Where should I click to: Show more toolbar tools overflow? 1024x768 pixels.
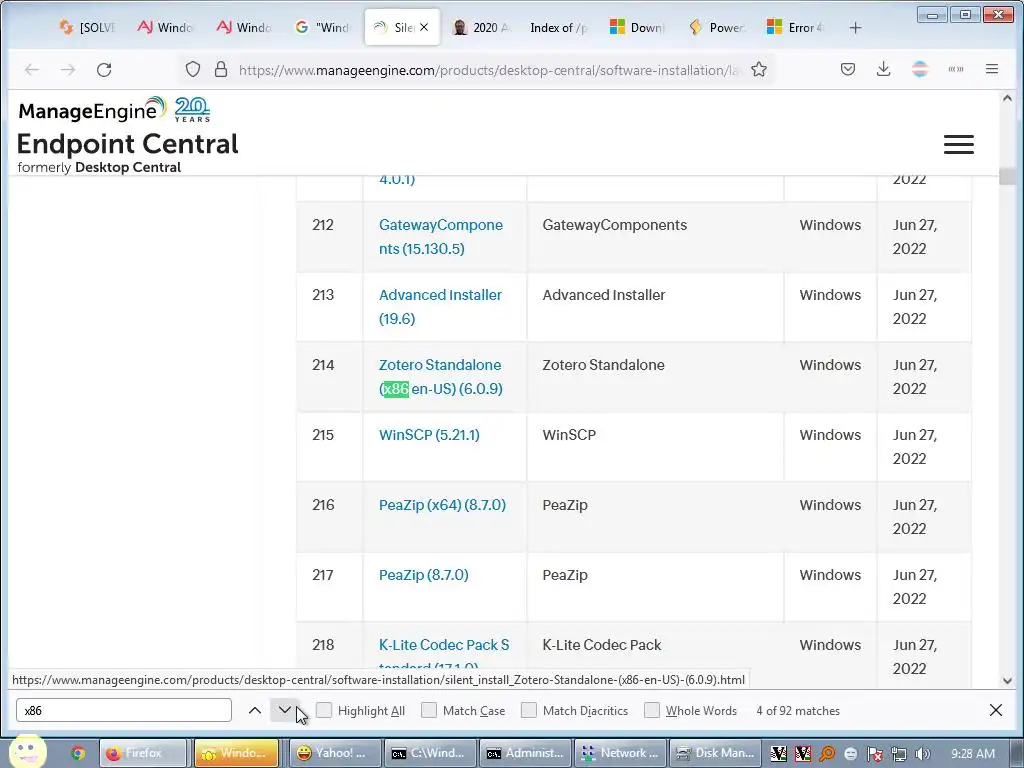(x=955, y=69)
